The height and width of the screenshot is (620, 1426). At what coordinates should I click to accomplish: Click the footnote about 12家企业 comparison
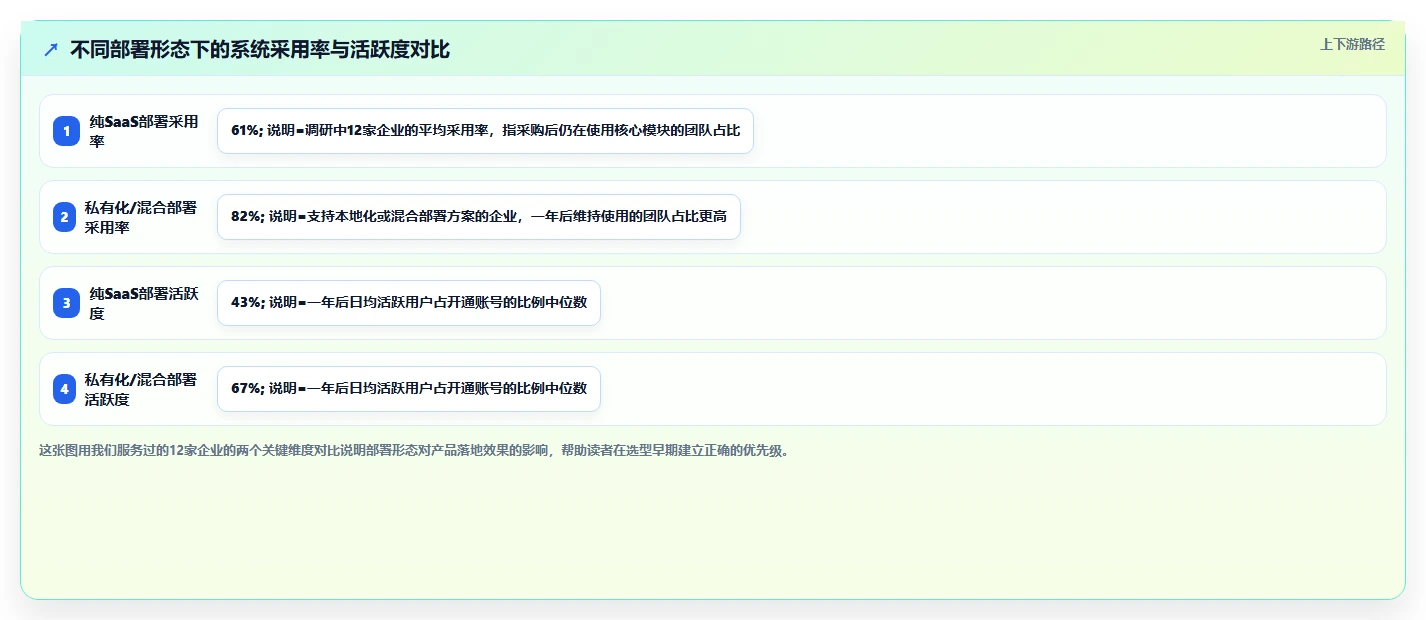coord(414,450)
